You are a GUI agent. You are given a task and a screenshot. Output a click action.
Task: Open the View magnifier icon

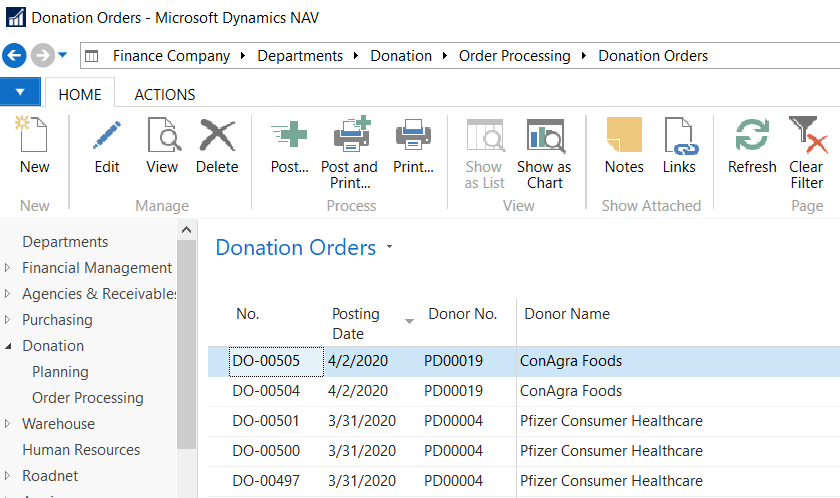click(x=163, y=135)
